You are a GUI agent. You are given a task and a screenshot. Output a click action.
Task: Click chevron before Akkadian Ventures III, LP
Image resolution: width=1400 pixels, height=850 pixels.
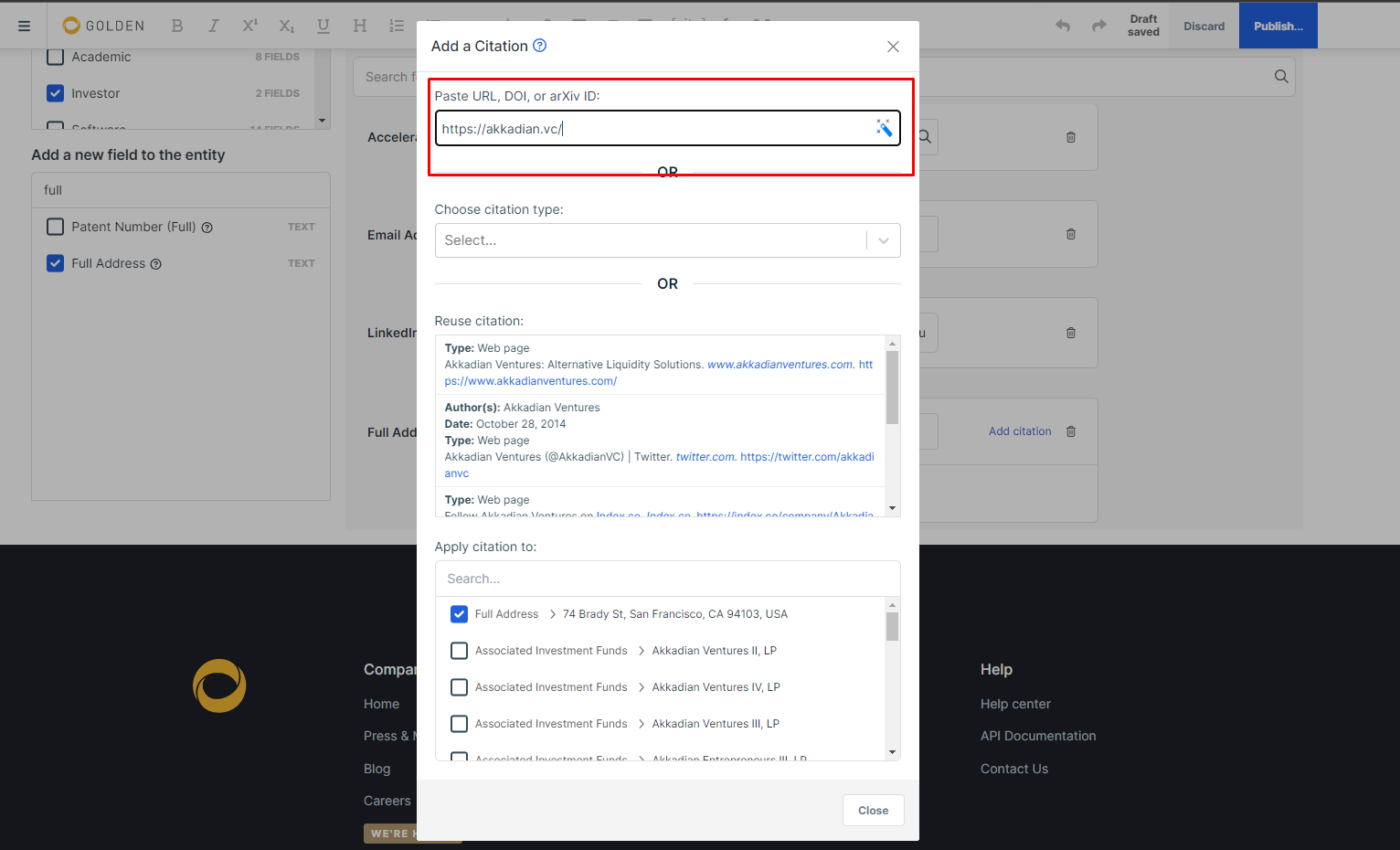tap(642, 724)
